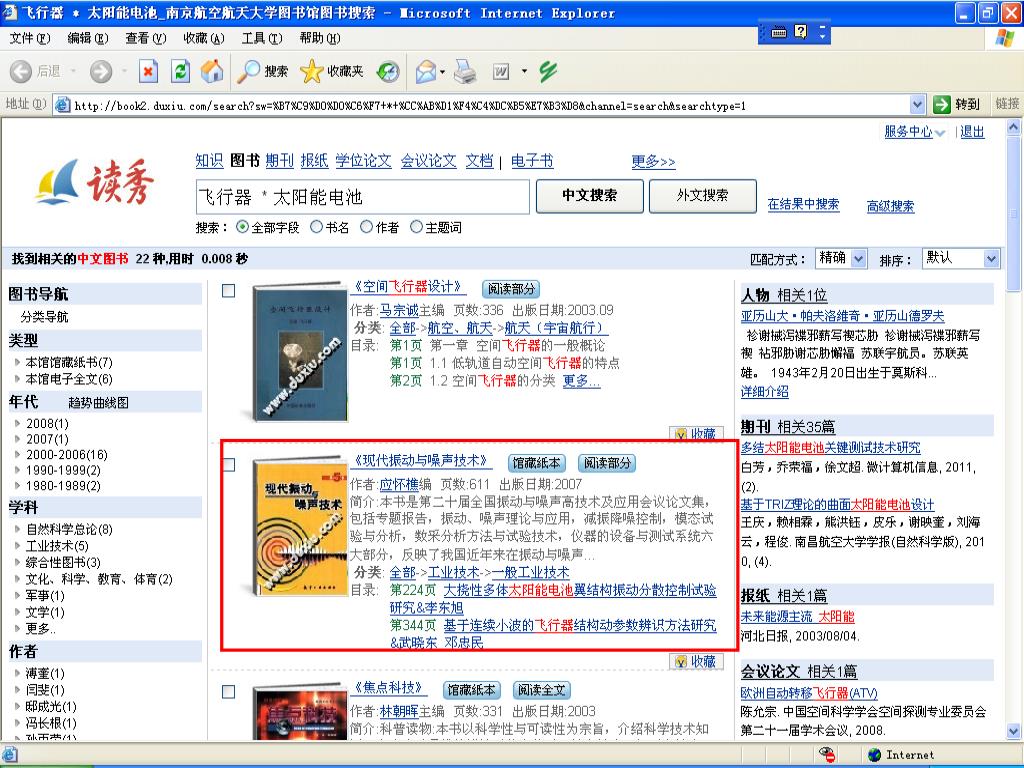
Task: Click the keyboard icon in the language bar
Action: point(778,32)
